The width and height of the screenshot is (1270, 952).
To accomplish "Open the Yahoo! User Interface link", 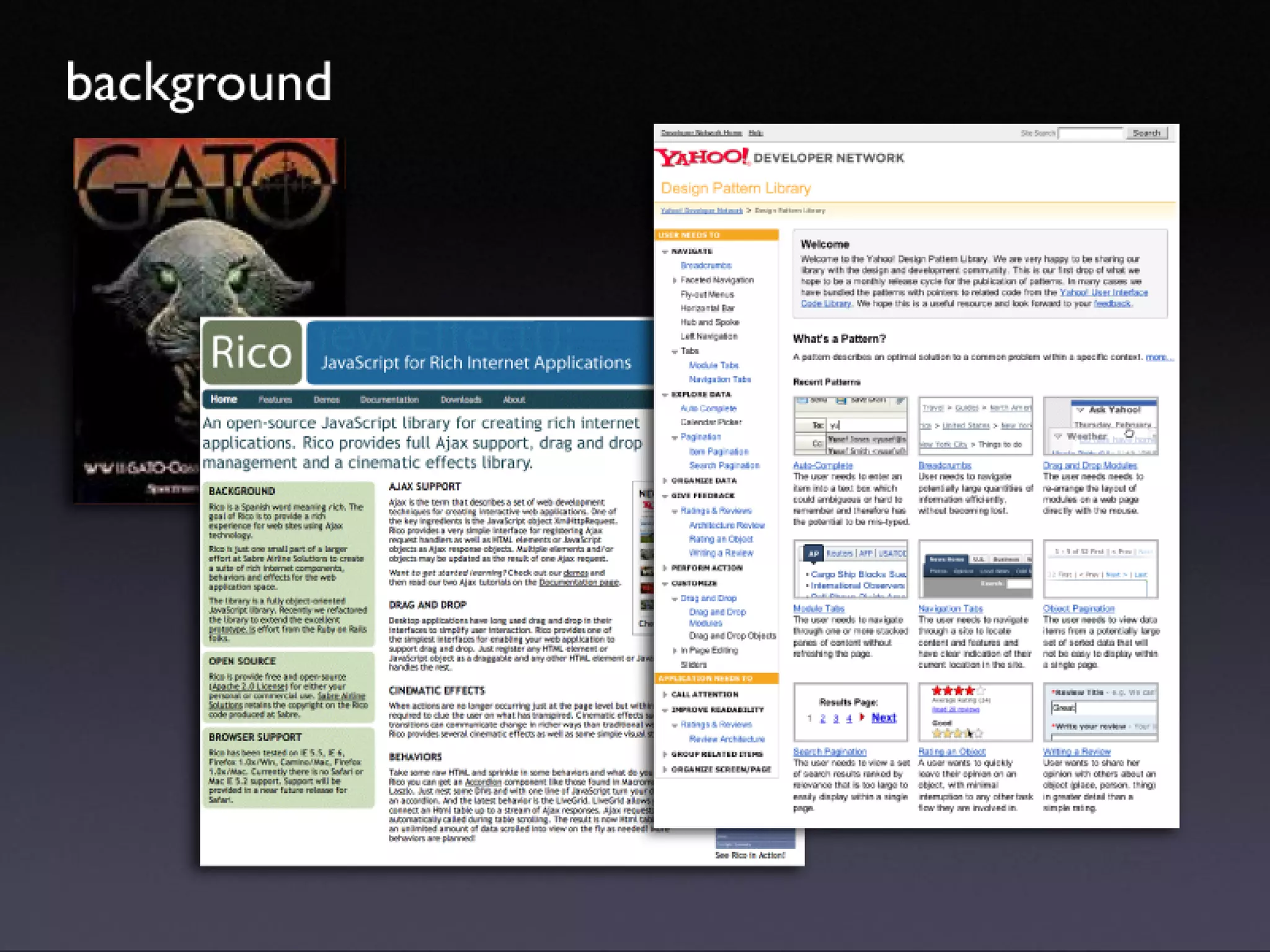I will 1103,293.
